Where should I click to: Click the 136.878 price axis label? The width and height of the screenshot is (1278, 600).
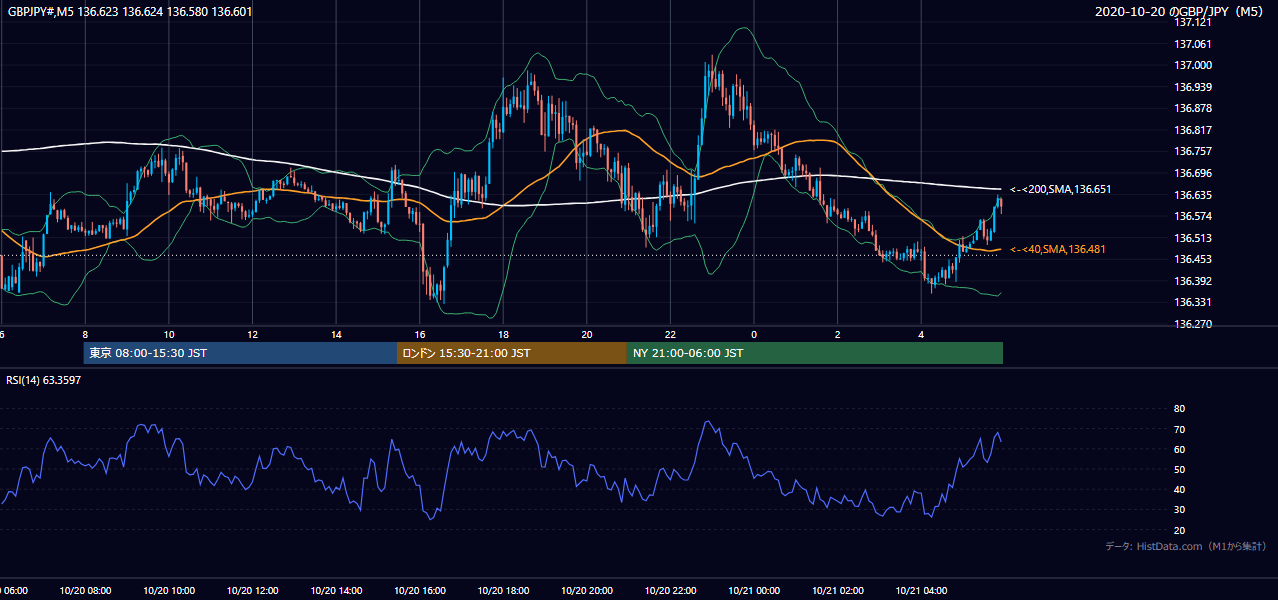[x=1193, y=108]
